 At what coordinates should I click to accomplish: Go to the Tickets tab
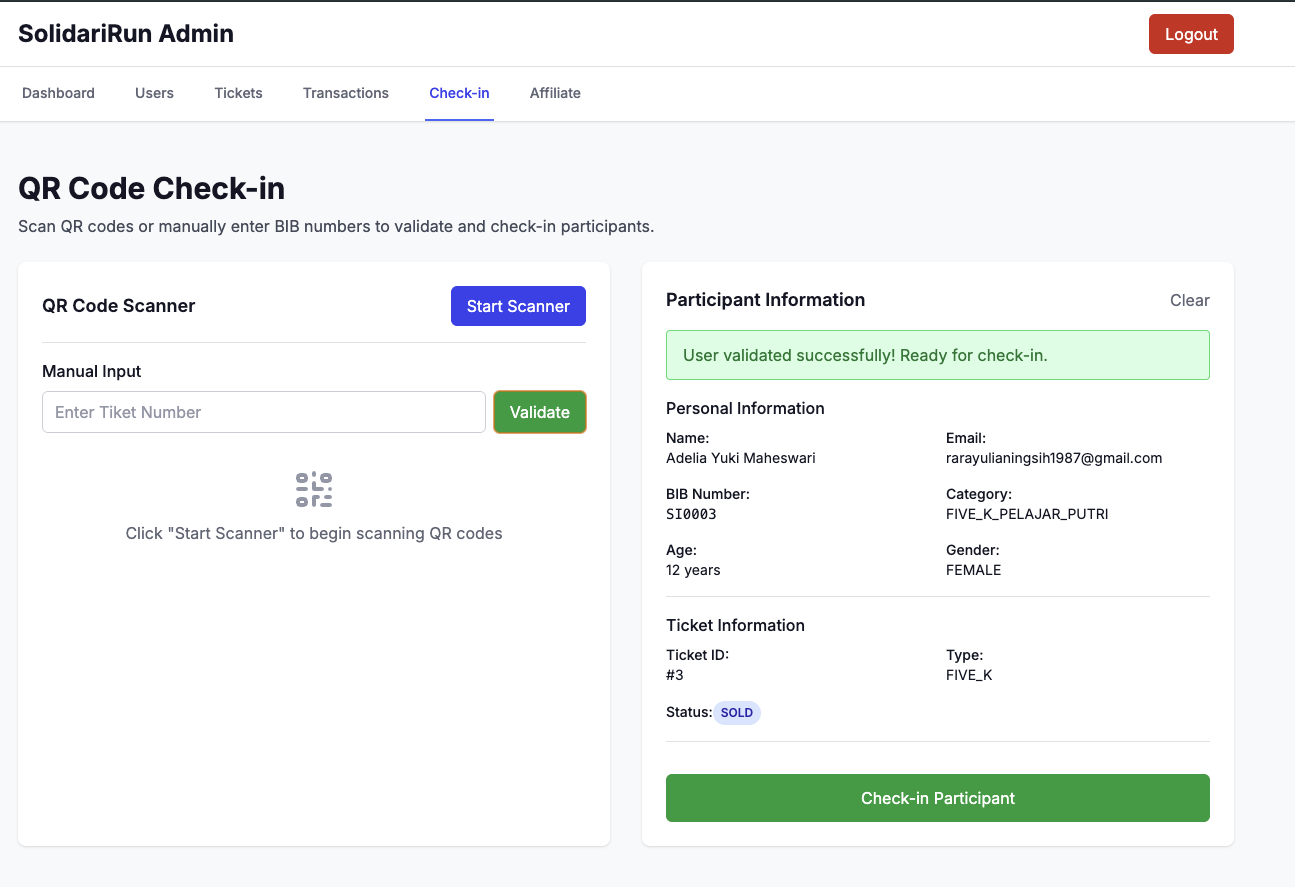238,93
